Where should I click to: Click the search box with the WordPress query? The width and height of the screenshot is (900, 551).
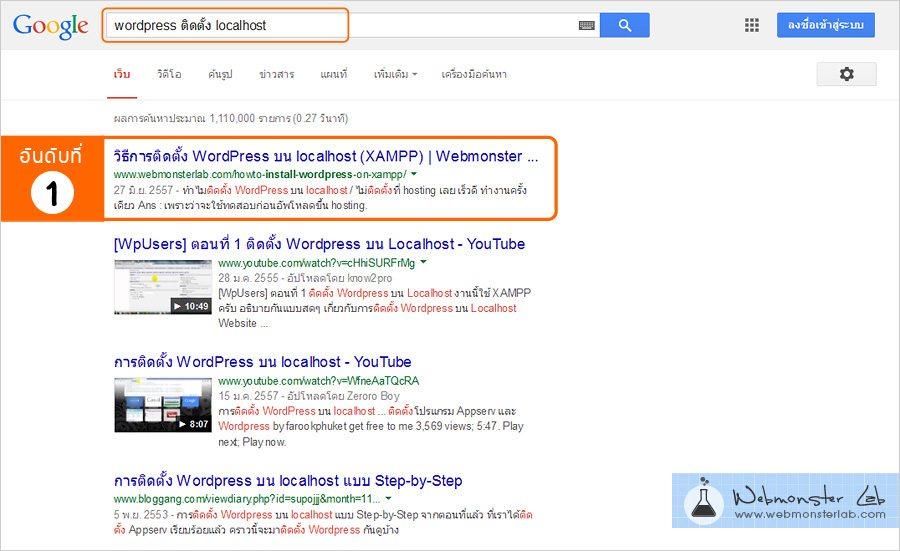[x=340, y=25]
